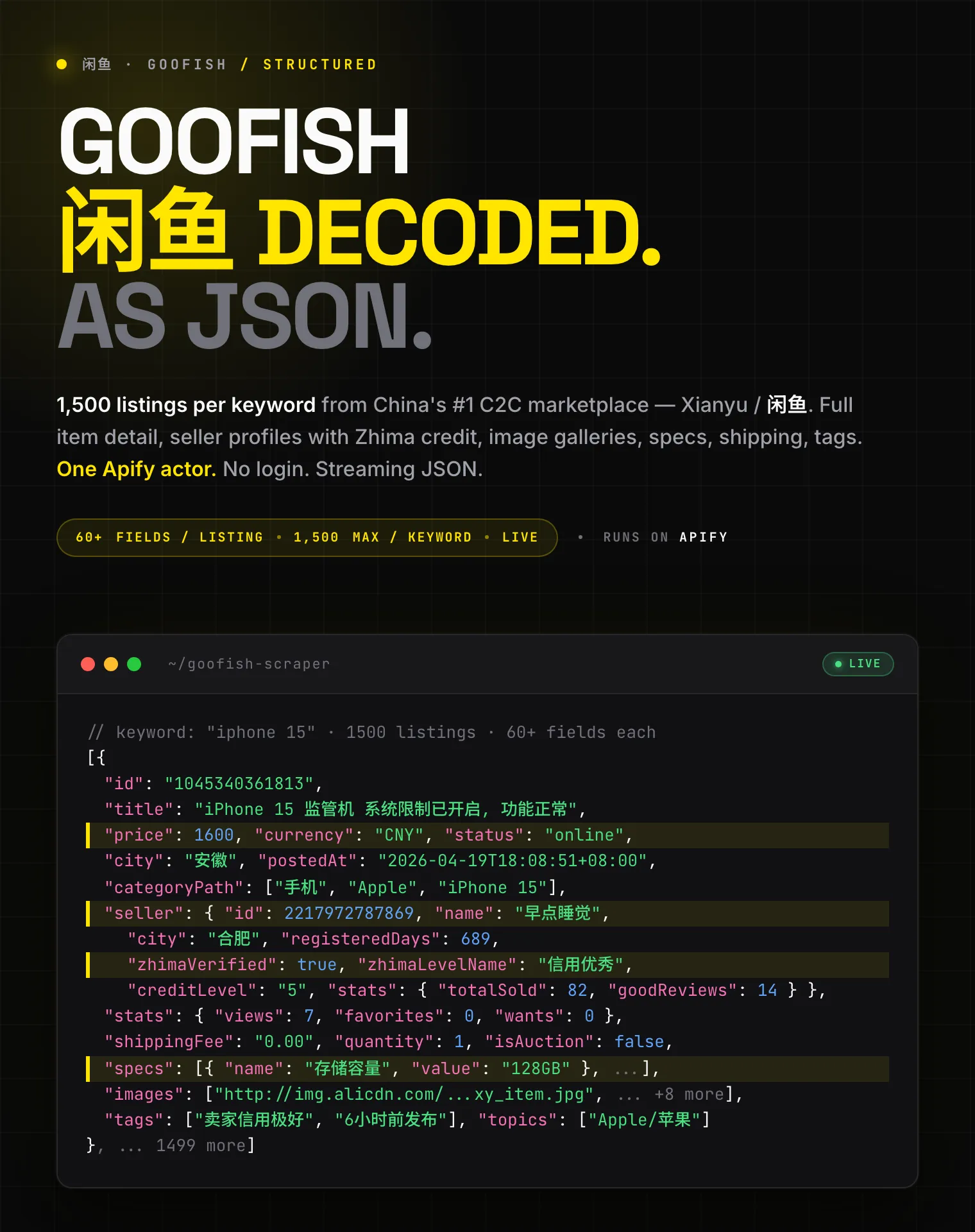The height and width of the screenshot is (1232, 975).
Task: Click the goodReviews value 14
Action: [x=767, y=990]
